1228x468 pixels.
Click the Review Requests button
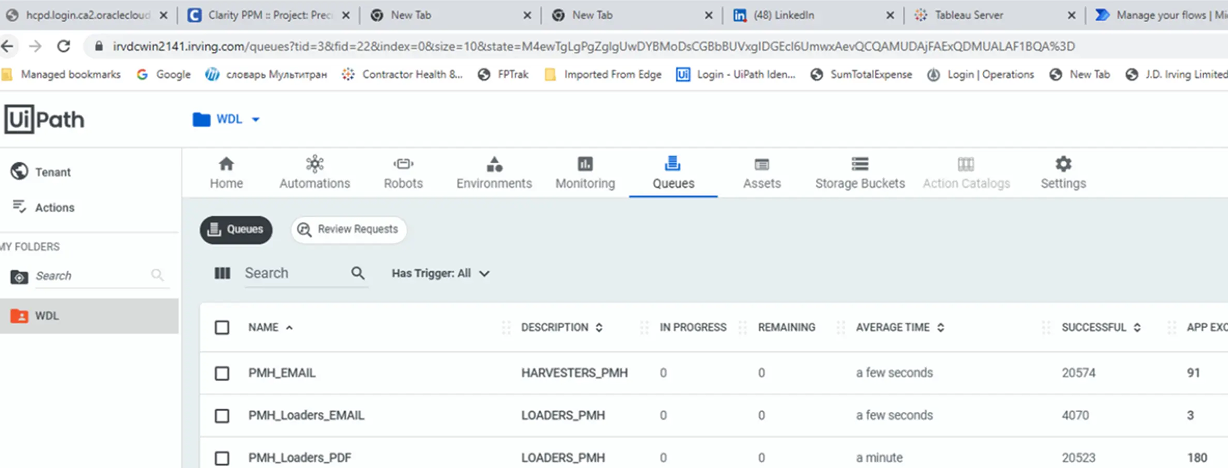(x=348, y=230)
